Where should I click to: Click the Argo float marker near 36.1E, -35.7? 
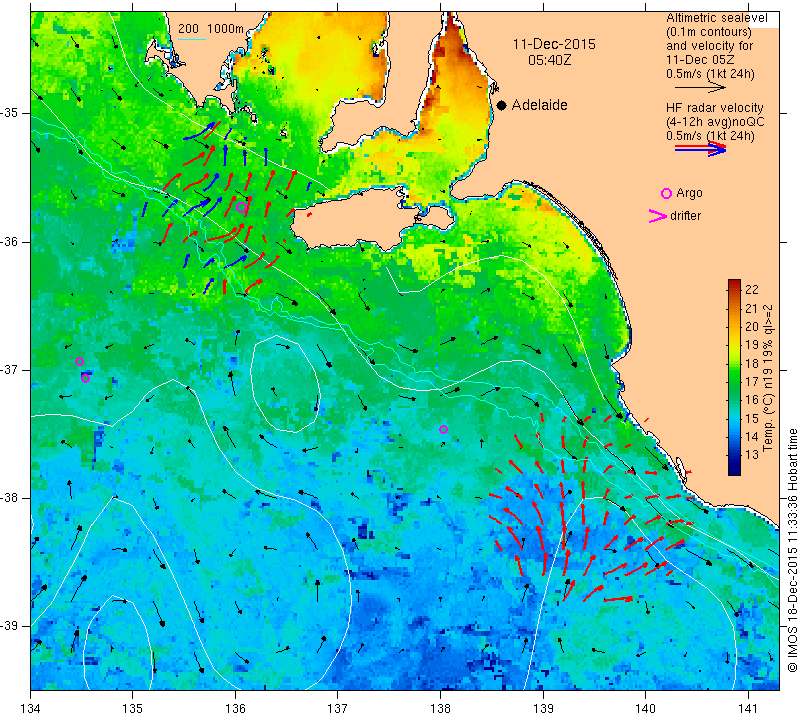coord(241,207)
